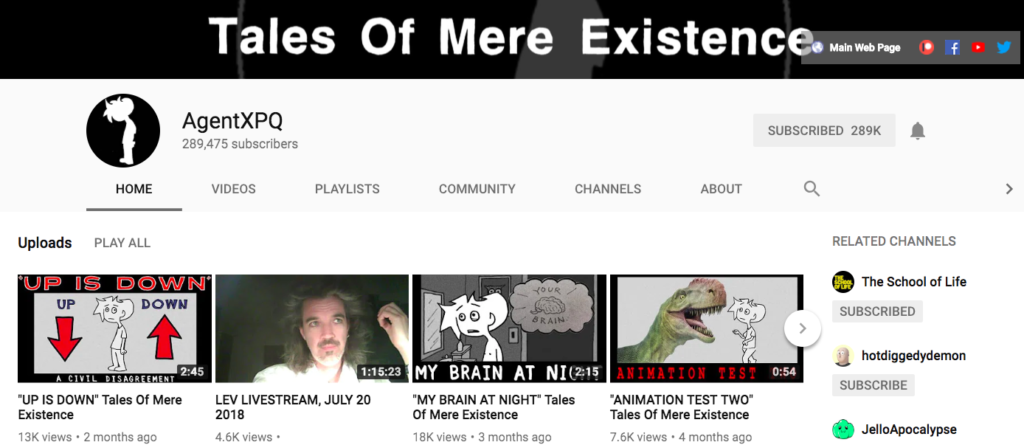Toggle the SUBSCRIBED 289K button
This screenshot has width=1024, height=445.
824,130
